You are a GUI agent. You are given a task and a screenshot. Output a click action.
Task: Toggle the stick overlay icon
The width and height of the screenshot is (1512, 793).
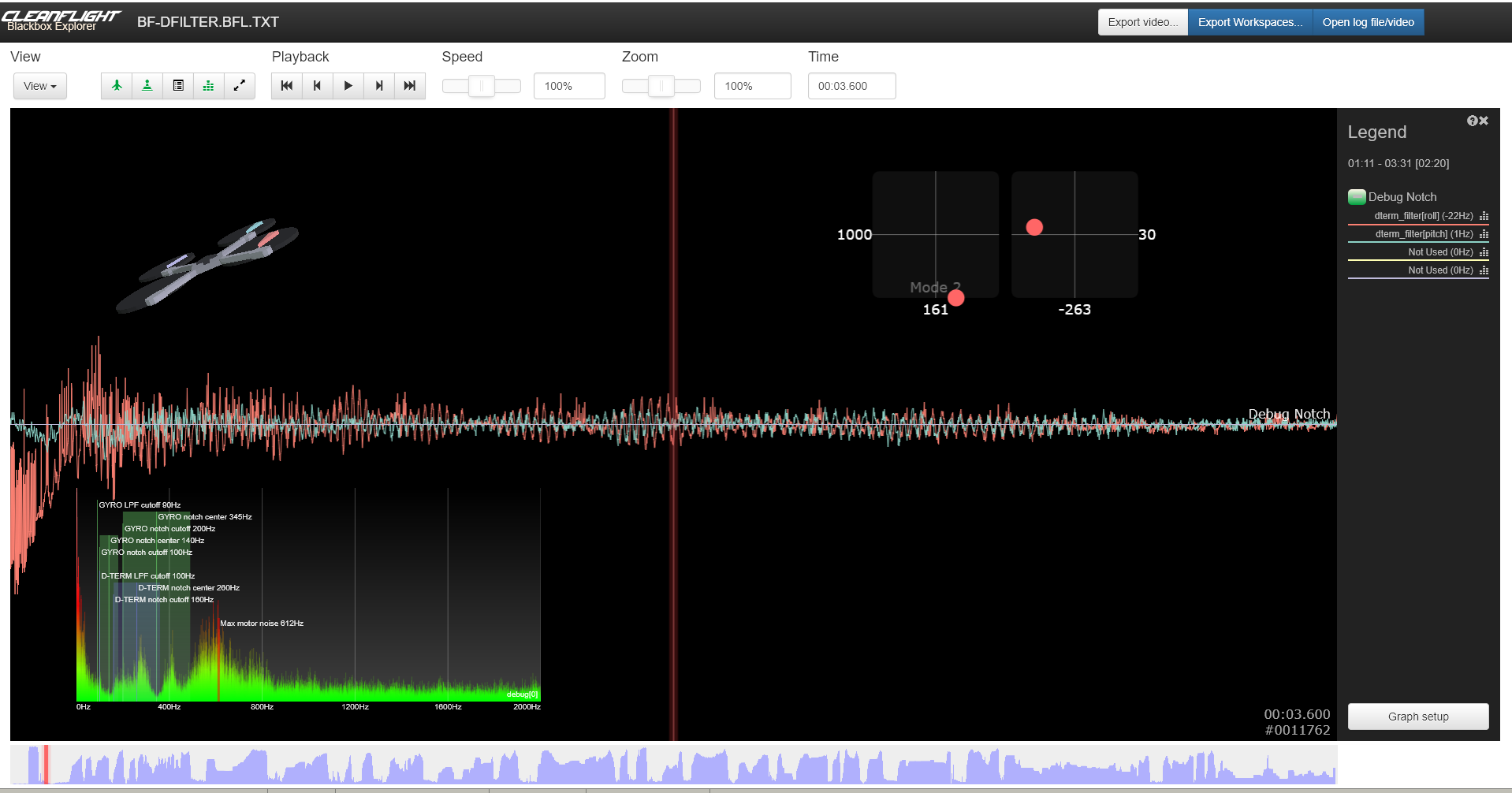147,86
